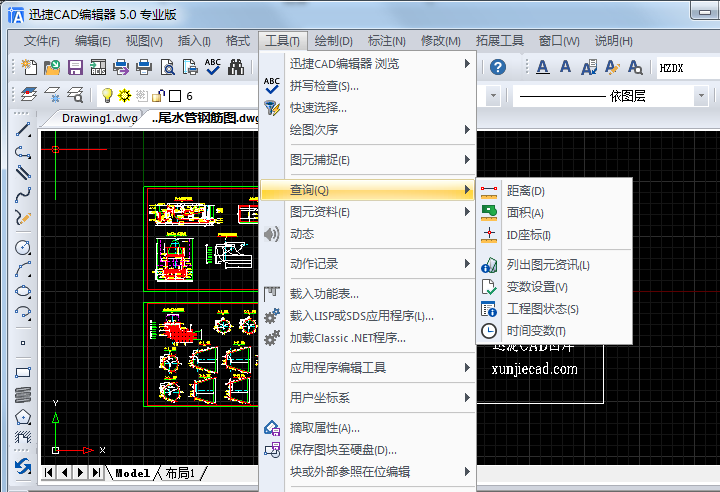This screenshot has height=492, width=720.
Task: Click the underlined A text style icon
Action: click(x=543, y=67)
